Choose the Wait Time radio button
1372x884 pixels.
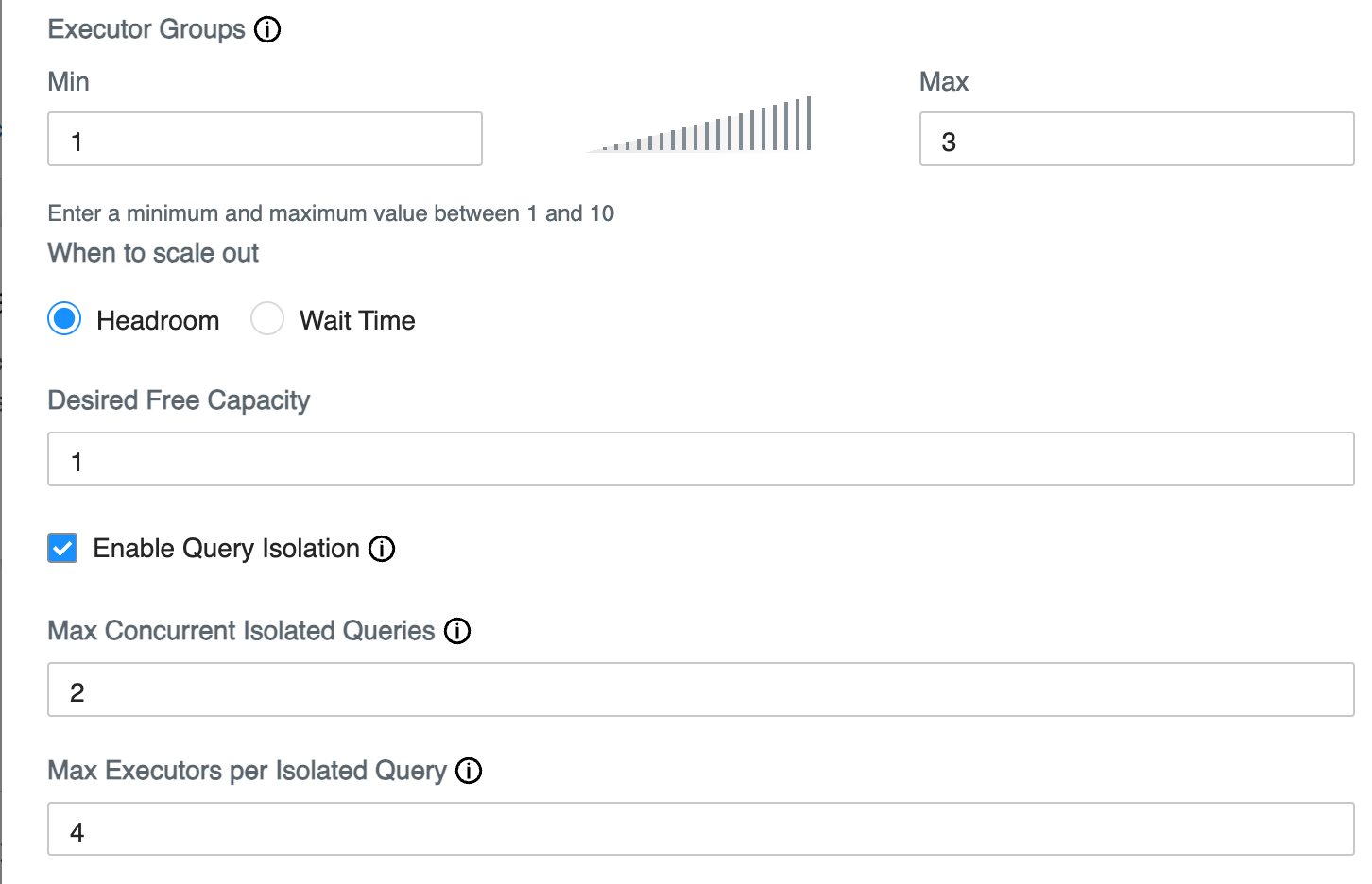click(x=267, y=319)
